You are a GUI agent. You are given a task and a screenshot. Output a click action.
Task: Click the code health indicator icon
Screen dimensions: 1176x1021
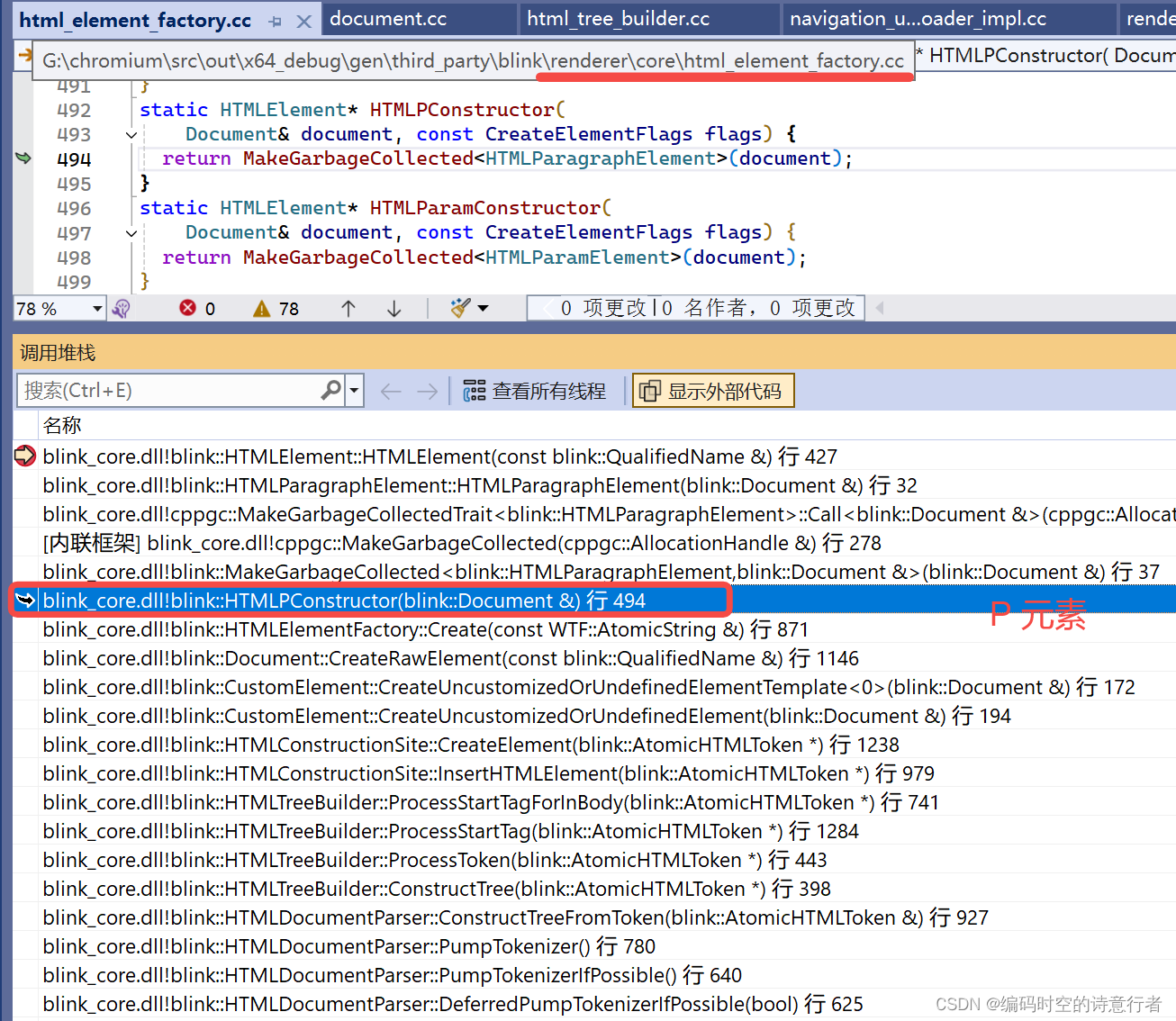(x=122, y=309)
